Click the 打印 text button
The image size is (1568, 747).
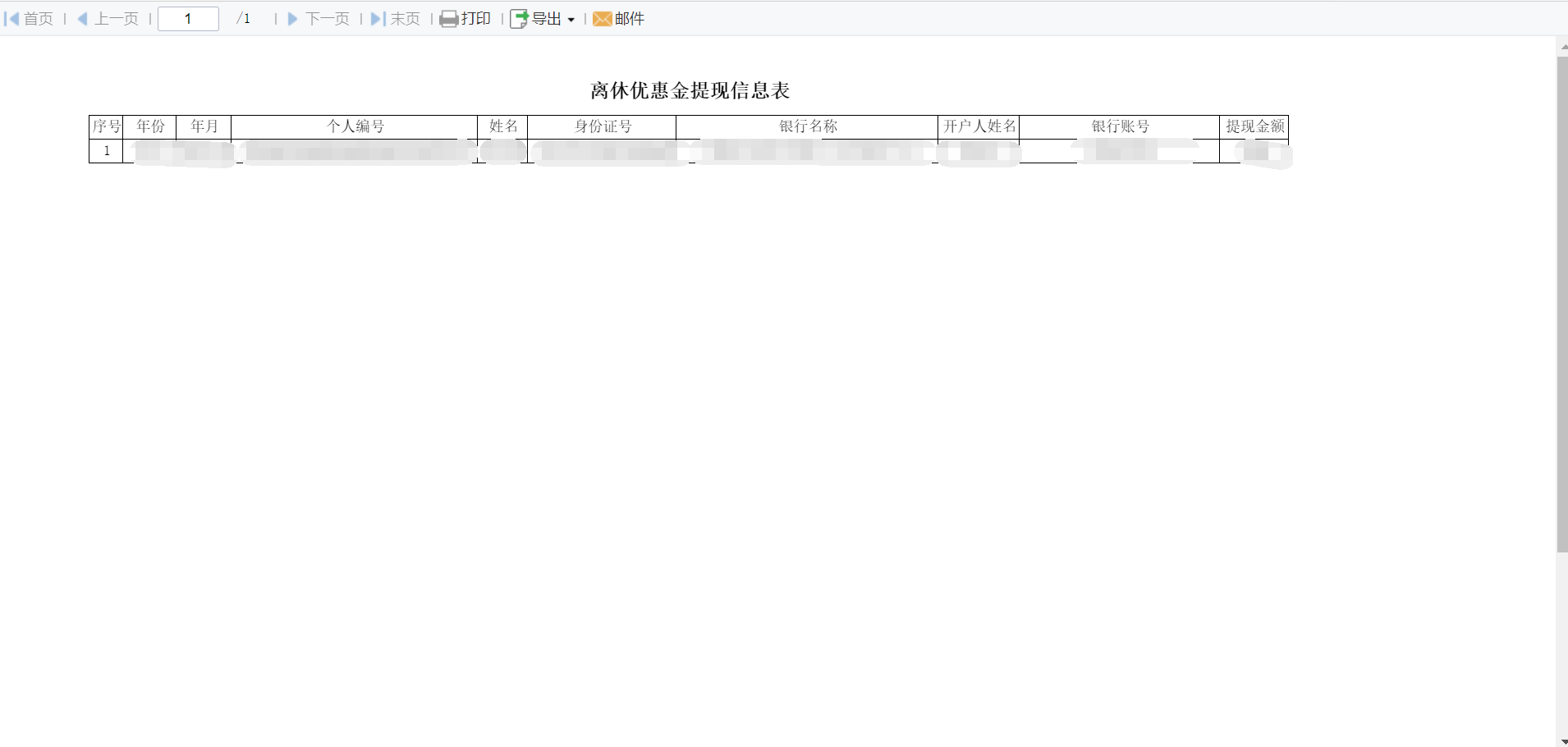476,19
